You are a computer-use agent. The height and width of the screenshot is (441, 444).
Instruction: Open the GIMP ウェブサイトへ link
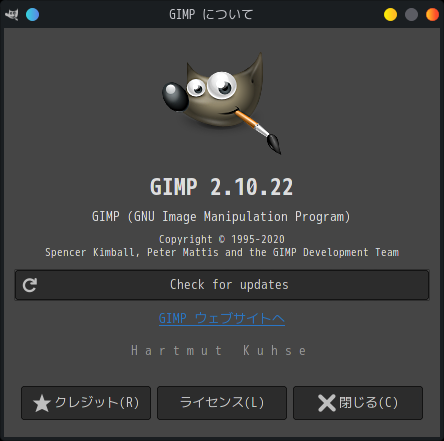coord(222,318)
